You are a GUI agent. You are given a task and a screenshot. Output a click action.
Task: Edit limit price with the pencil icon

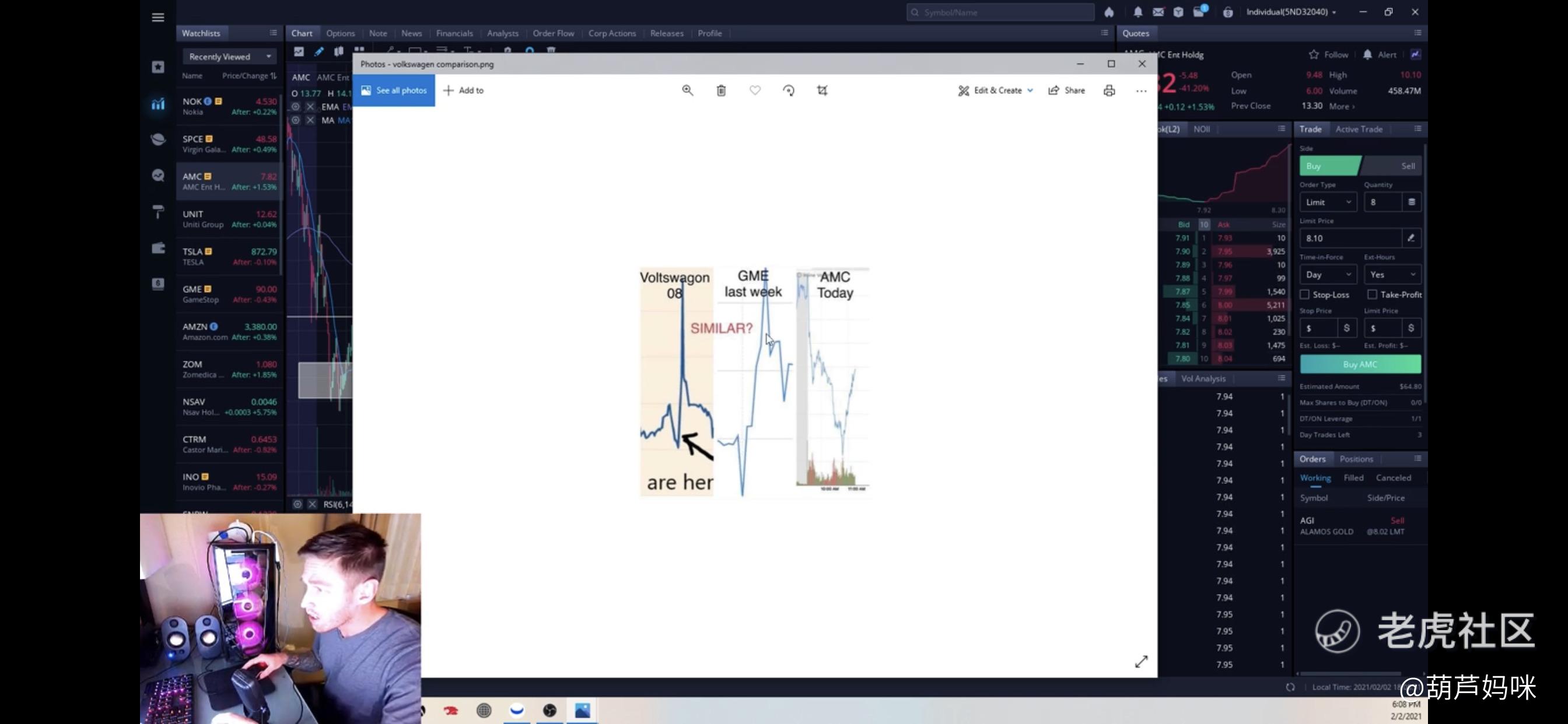pos(1411,238)
